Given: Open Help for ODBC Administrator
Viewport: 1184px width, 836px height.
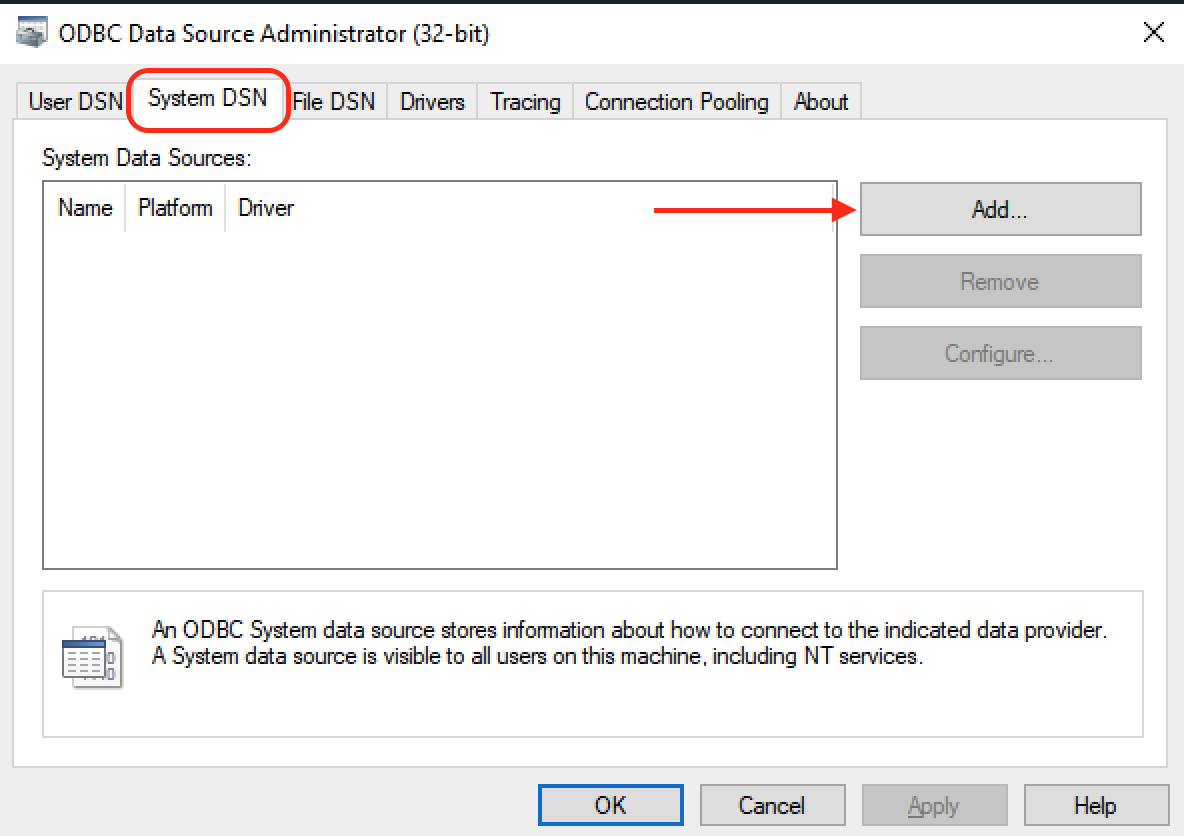Looking at the screenshot, I should pos(1096,805).
